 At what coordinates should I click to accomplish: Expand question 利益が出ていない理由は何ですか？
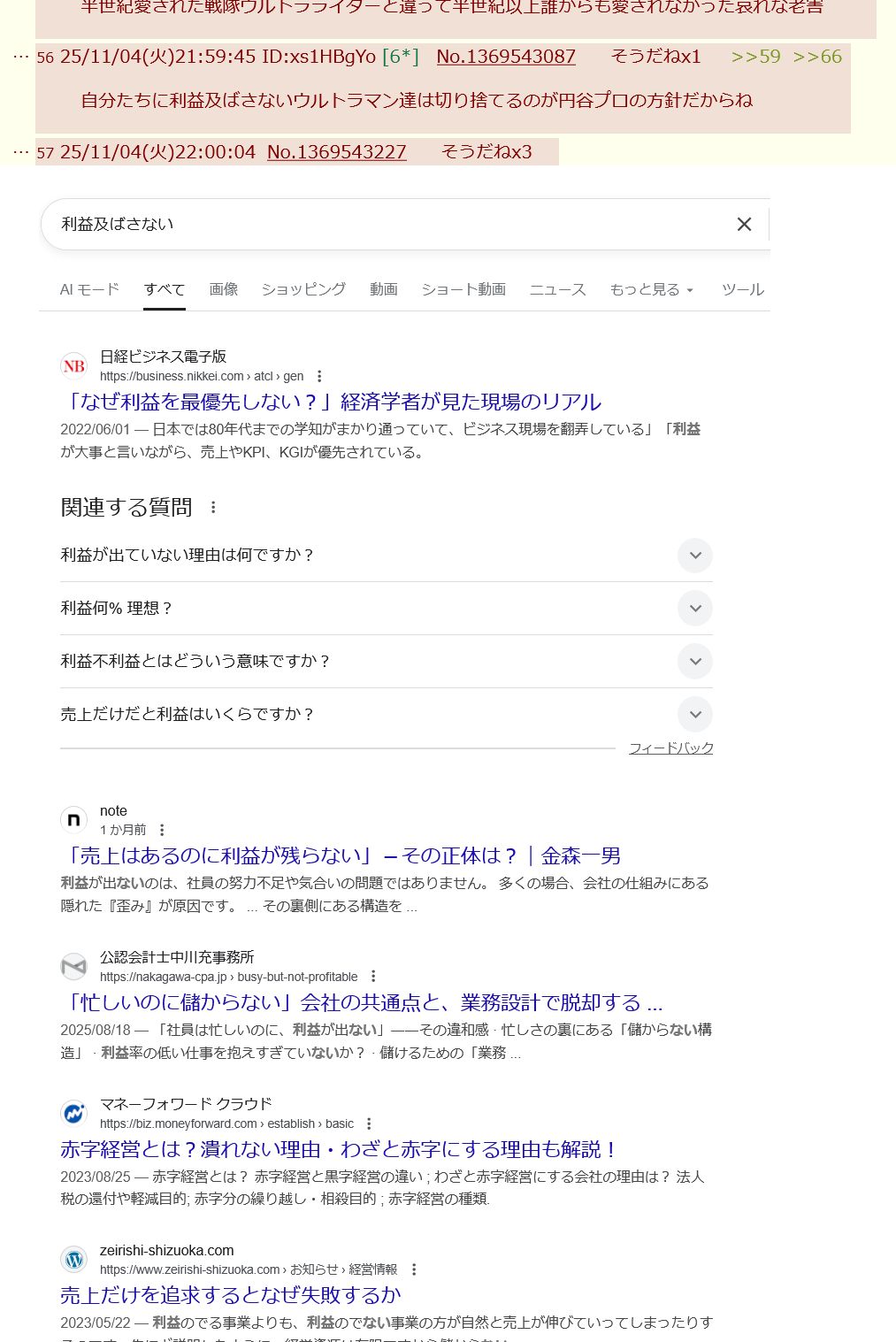(695, 556)
